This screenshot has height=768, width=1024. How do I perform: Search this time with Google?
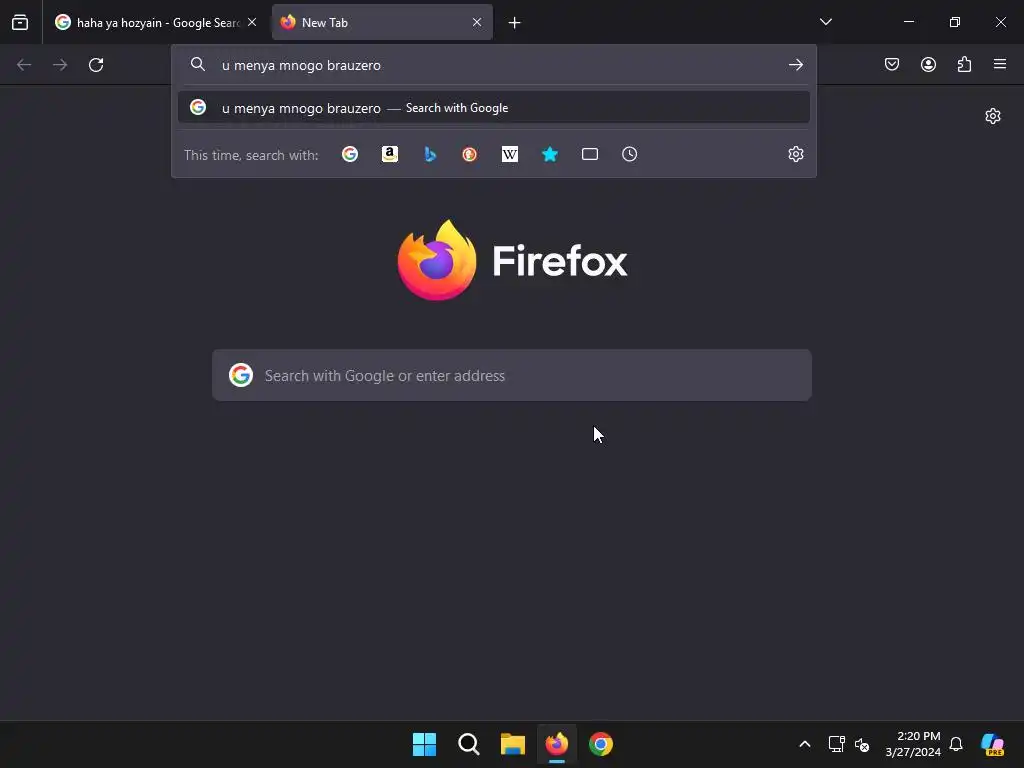click(350, 154)
